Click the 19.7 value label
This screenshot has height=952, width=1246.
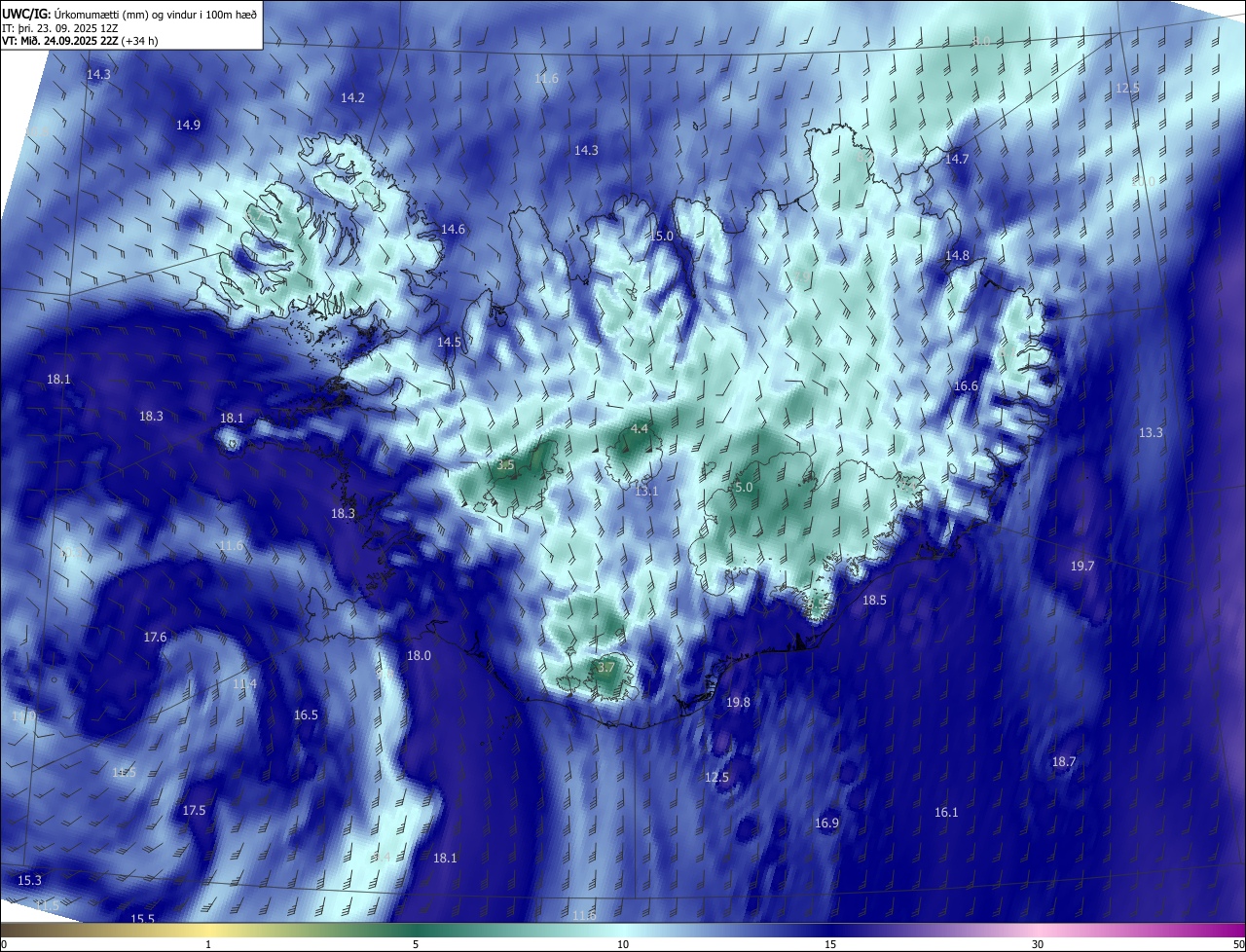click(1082, 567)
